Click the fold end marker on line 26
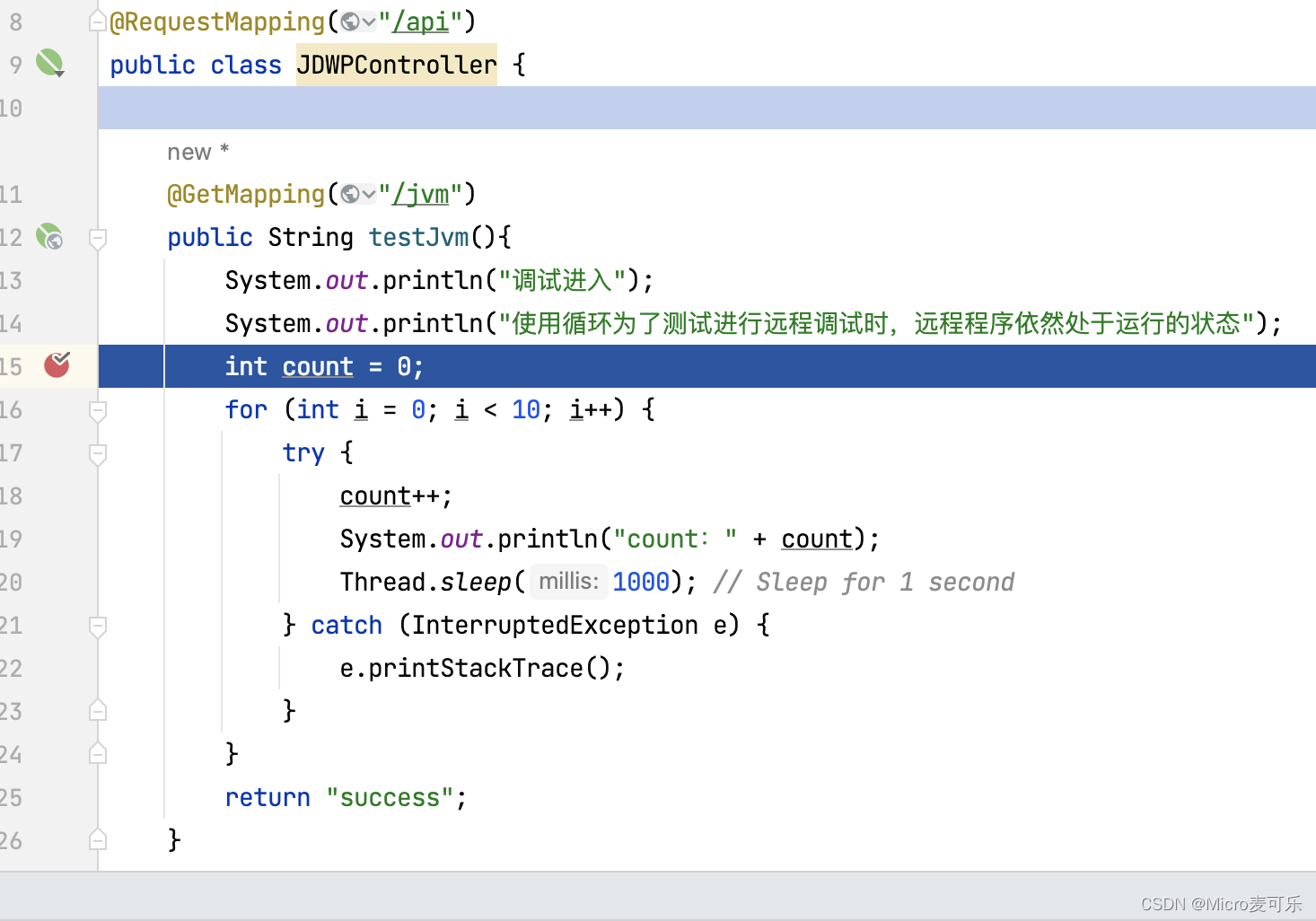The image size is (1316, 921). (x=98, y=839)
